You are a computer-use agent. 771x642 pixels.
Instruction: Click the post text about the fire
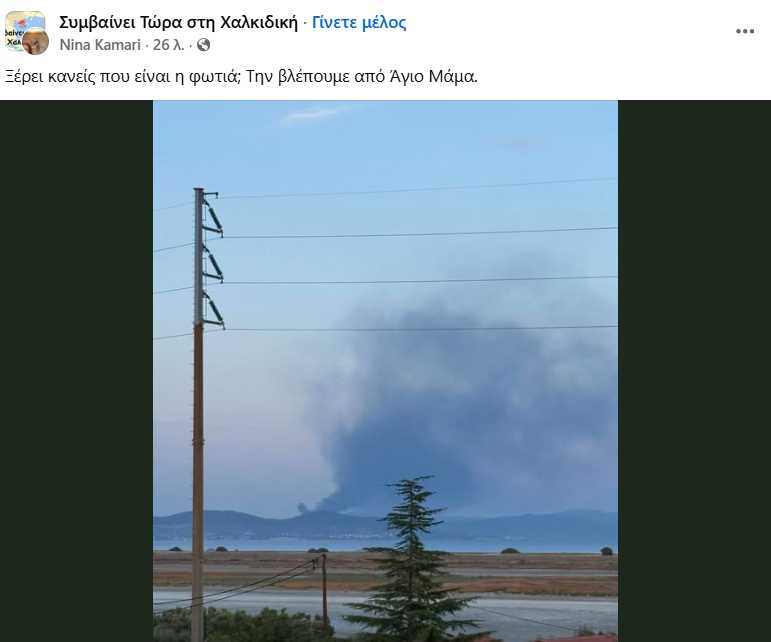pyautogui.click(x=241, y=77)
